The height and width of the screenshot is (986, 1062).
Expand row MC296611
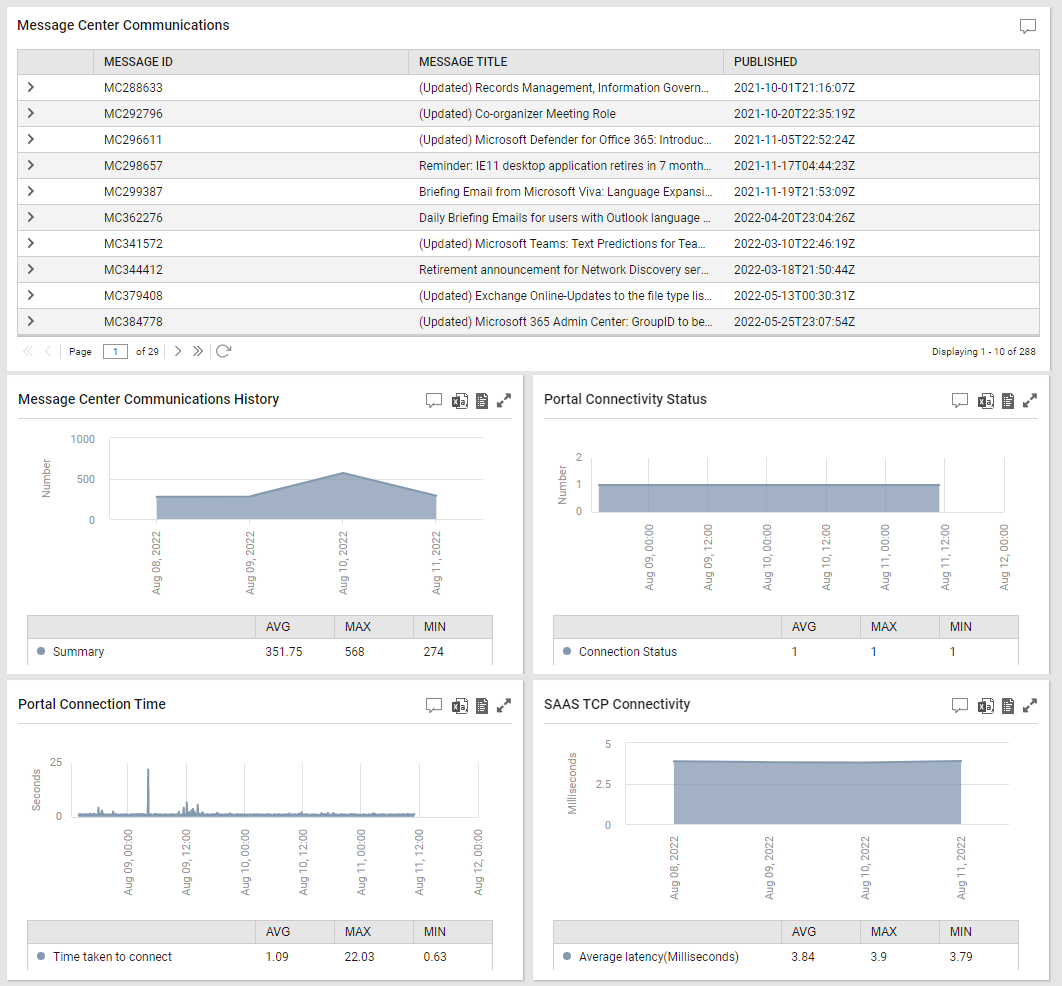[30, 140]
